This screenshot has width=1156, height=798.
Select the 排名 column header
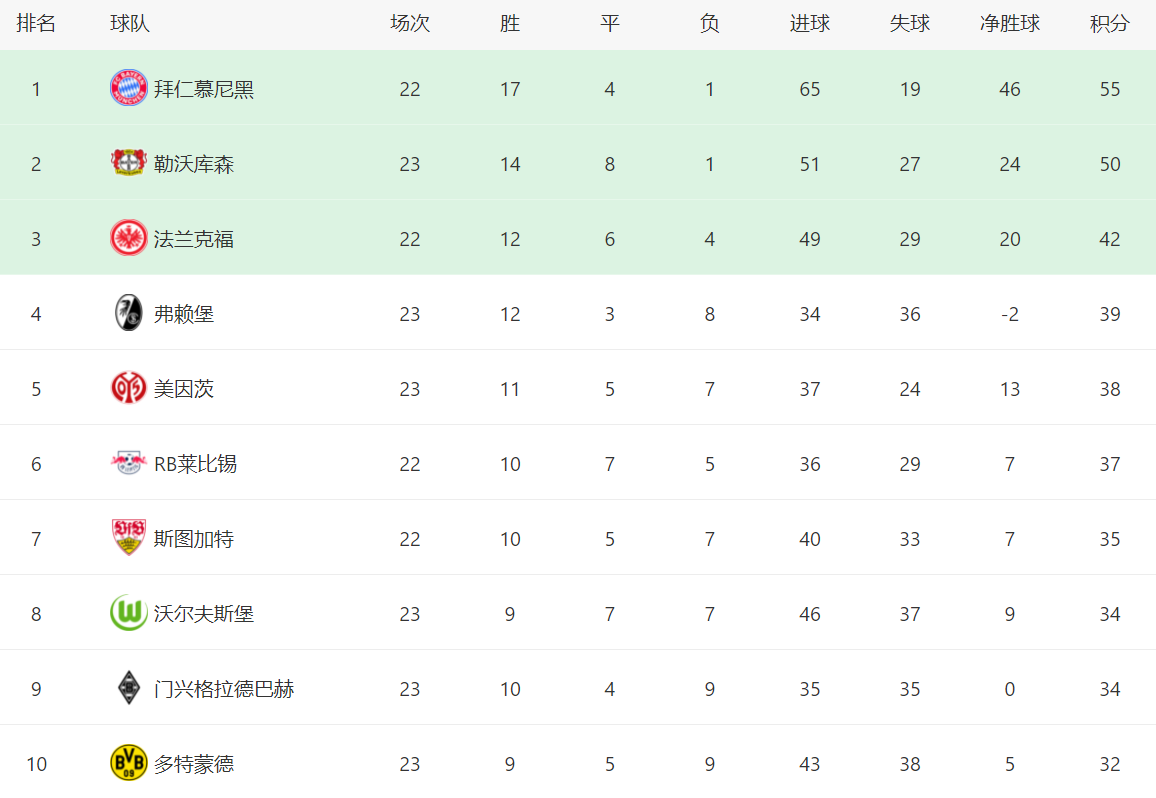point(36,24)
